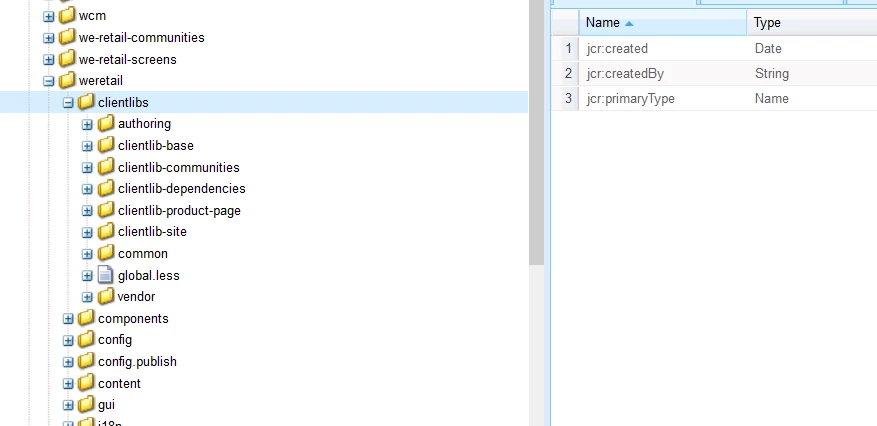877x426 pixels.
Task: Select the global.less tree item
Action: 148,275
